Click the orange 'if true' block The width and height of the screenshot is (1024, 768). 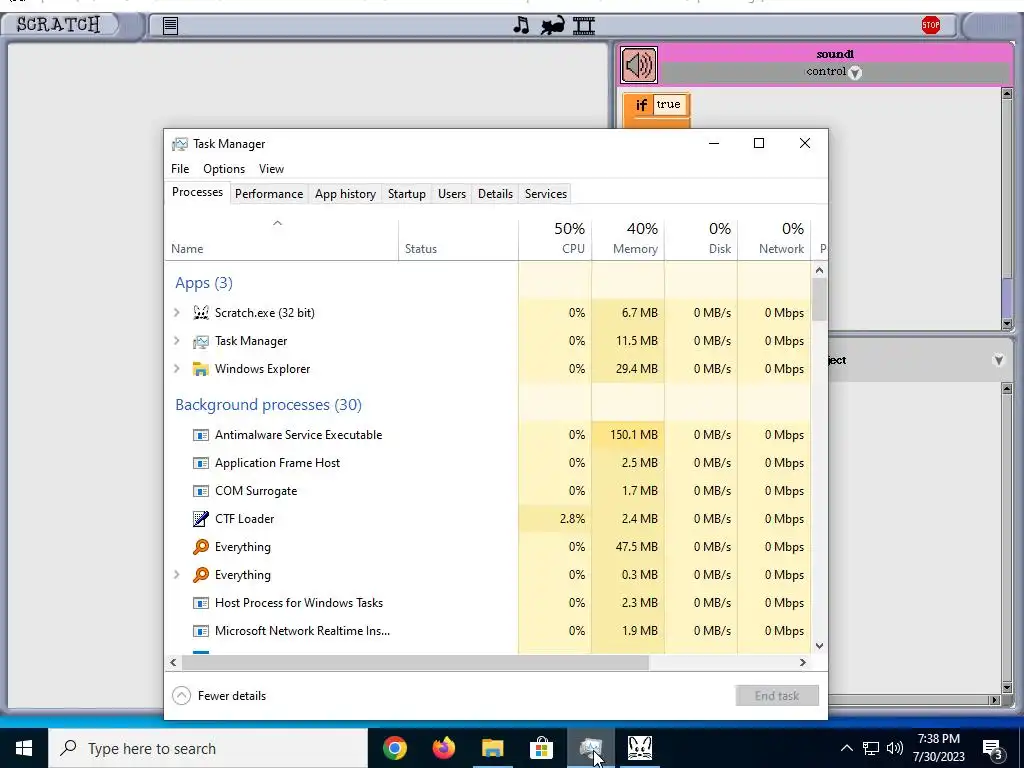click(x=656, y=106)
